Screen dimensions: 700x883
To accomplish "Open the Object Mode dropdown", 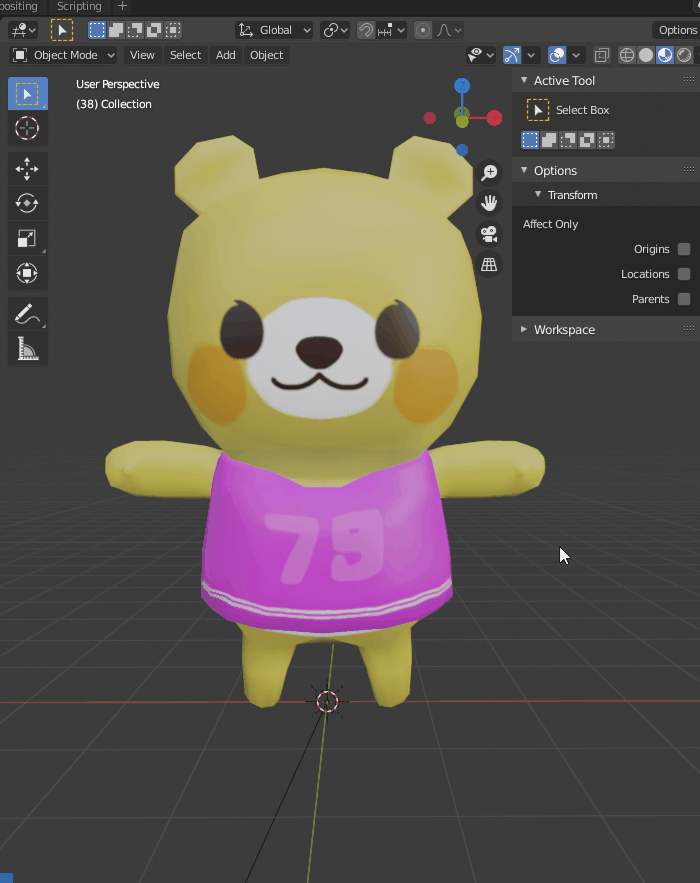I will coord(63,55).
